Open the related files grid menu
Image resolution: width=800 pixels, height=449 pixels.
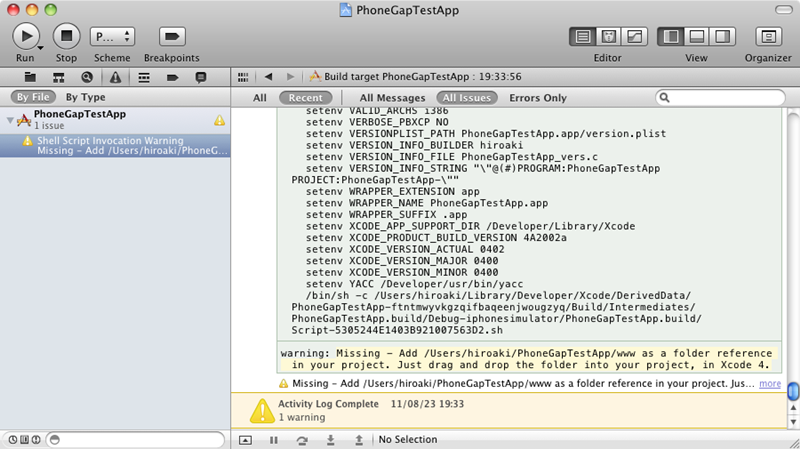[243, 77]
